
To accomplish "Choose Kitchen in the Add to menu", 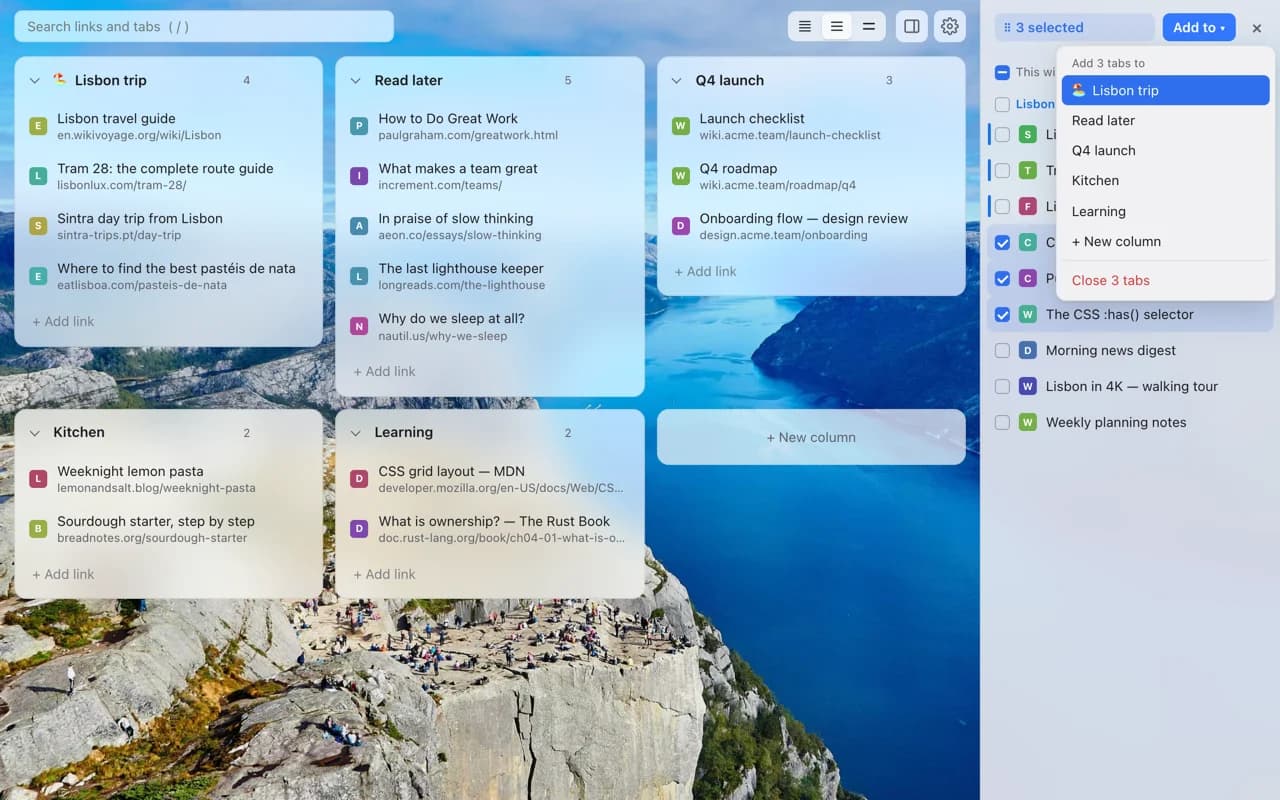I will [x=1165, y=180].
